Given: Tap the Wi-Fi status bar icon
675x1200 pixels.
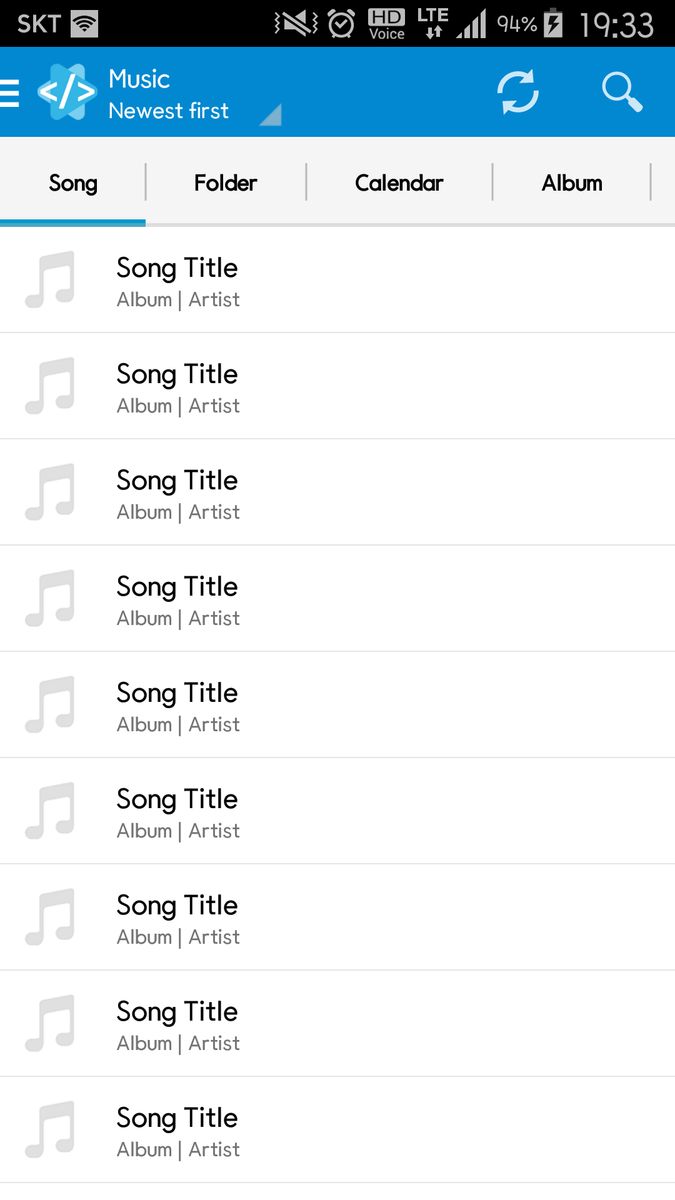Looking at the screenshot, I should point(81,22).
